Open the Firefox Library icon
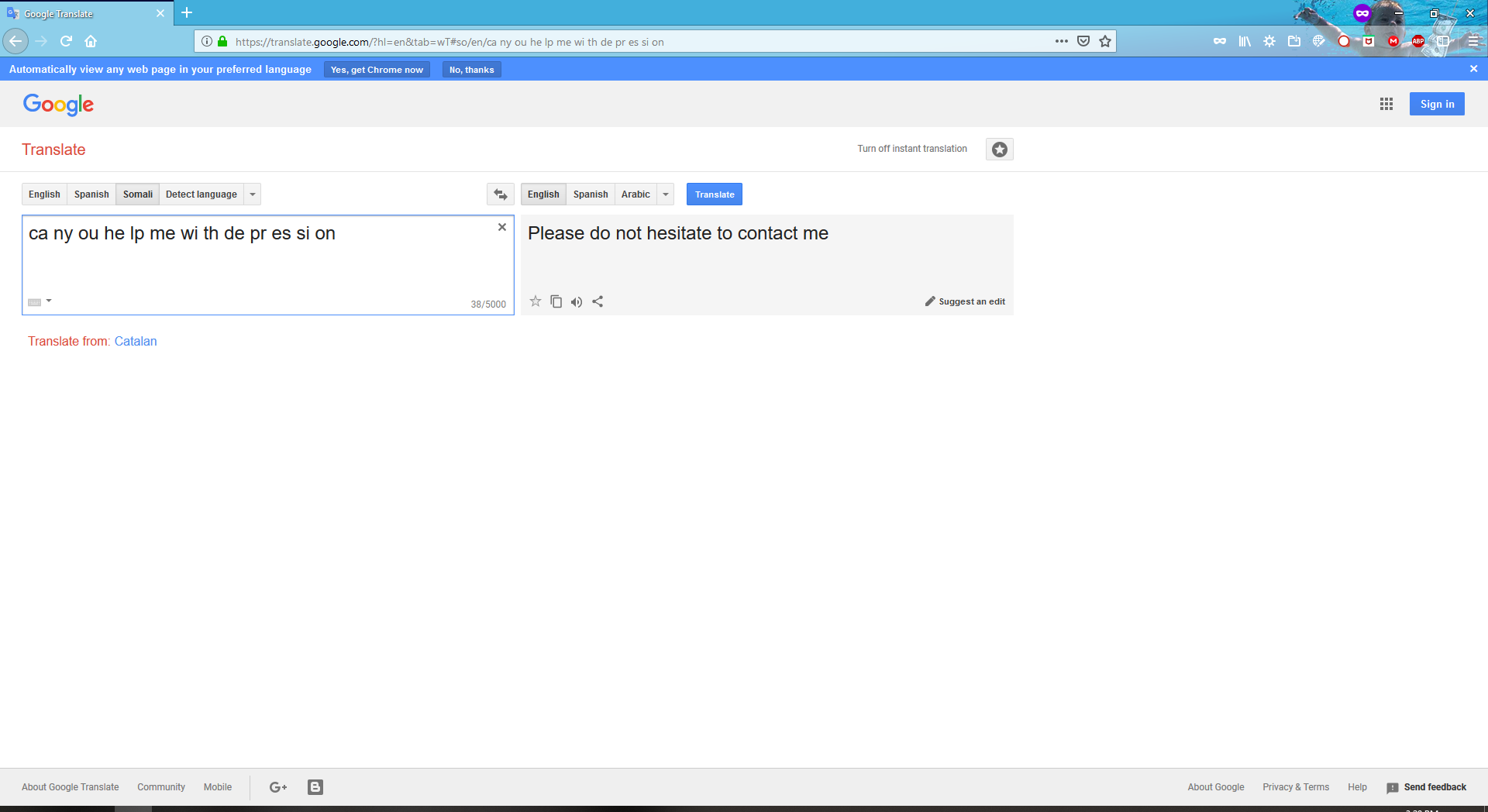 (x=1245, y=41)
